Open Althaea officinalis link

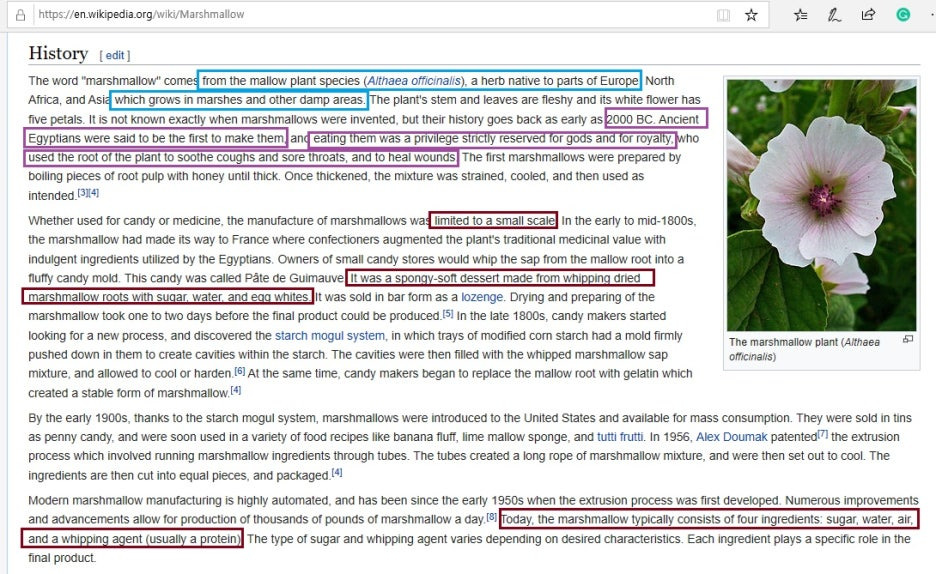414,81
